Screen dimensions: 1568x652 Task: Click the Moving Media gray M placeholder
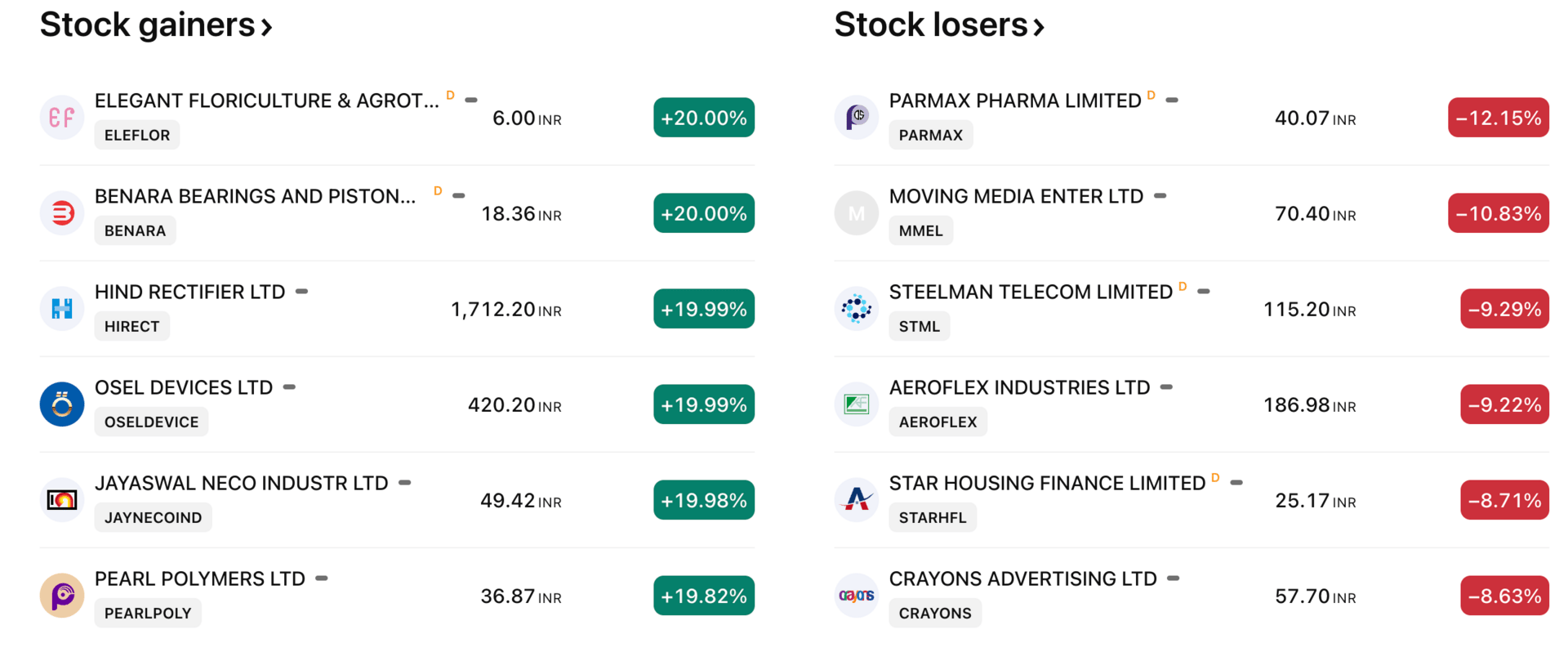pyautogui.click(x=856, y=213)
